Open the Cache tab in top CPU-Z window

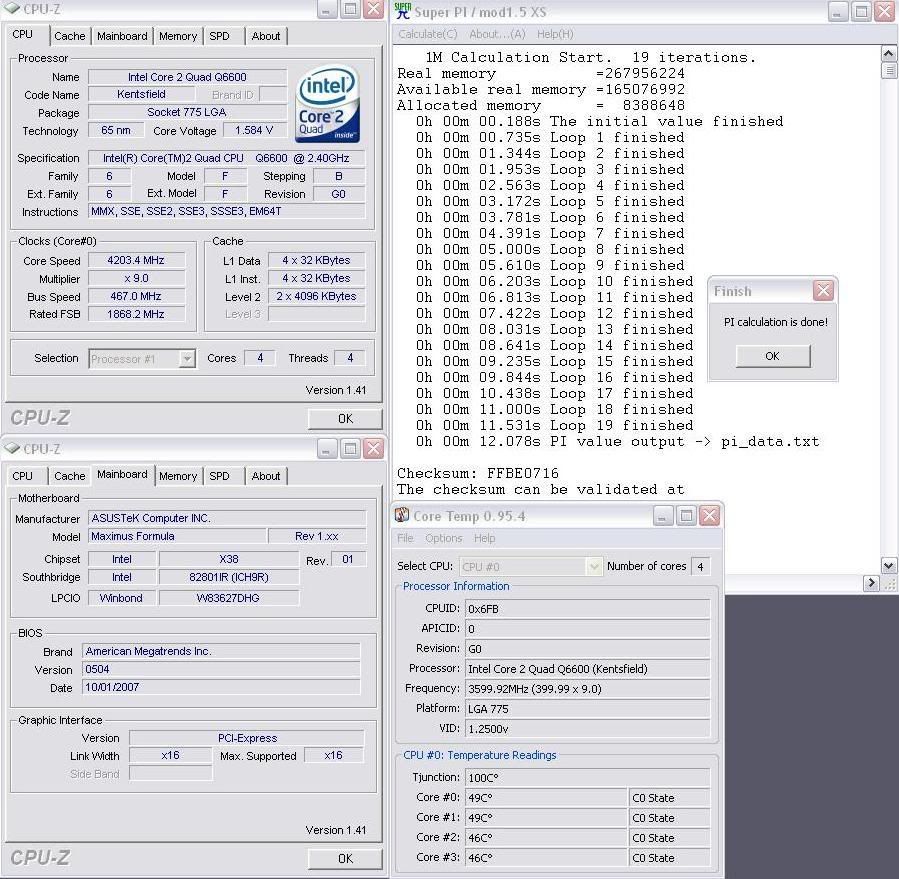[x=69, y=36]
